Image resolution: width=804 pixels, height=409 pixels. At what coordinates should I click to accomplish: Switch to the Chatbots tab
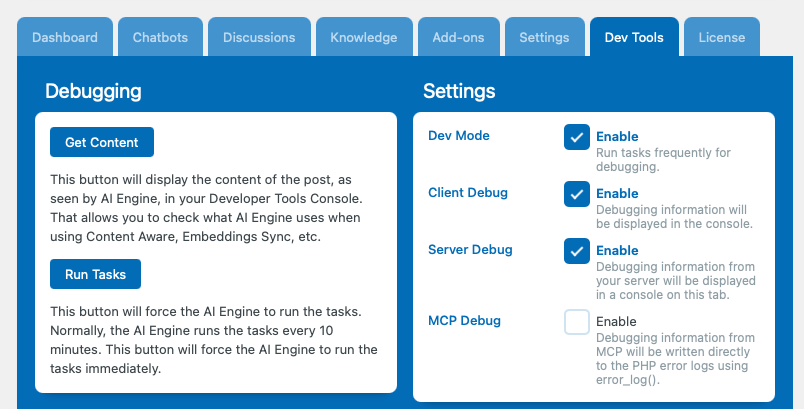point(160,37)
